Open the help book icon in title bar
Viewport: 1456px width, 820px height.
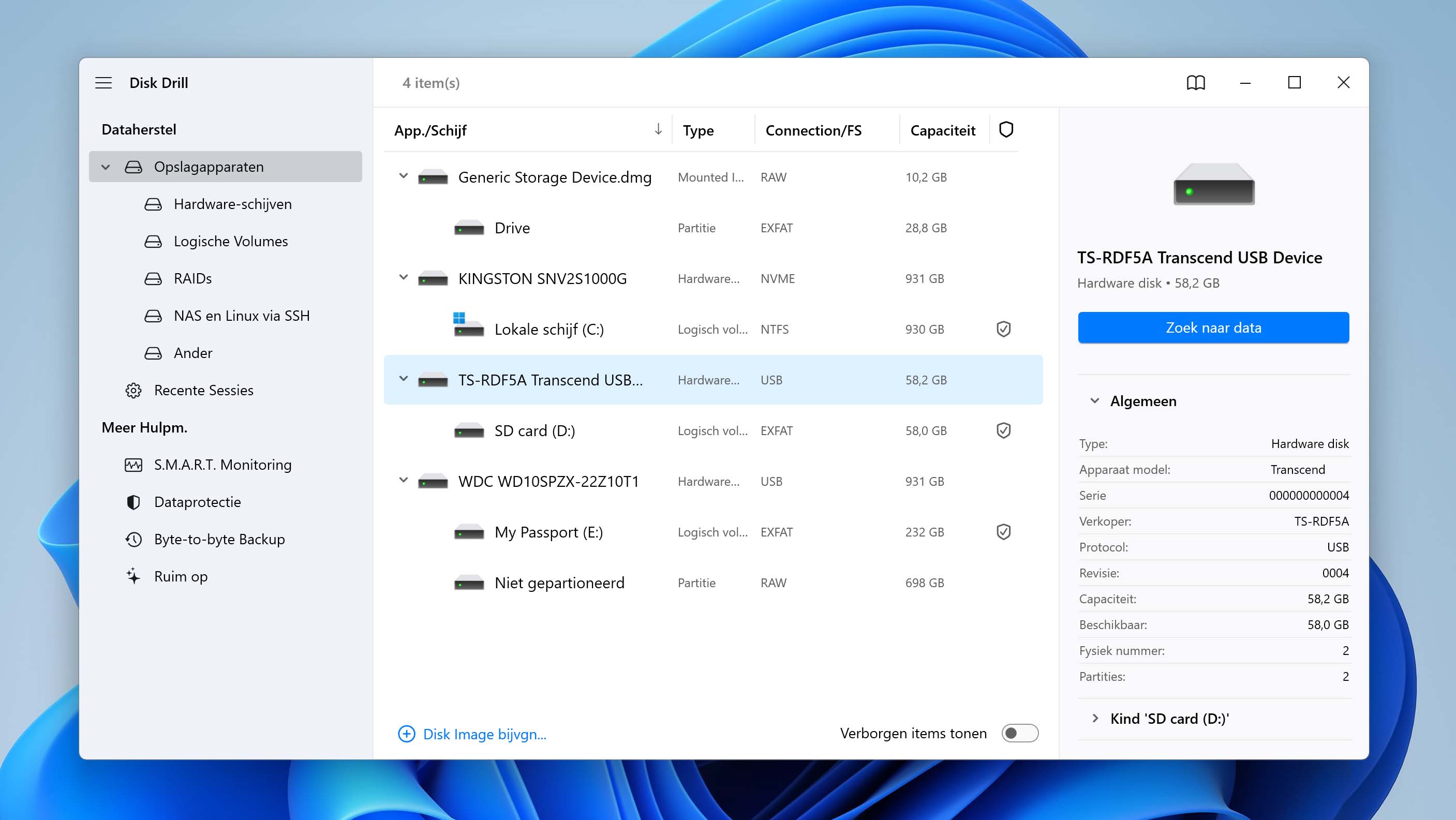click(1195, 83)
